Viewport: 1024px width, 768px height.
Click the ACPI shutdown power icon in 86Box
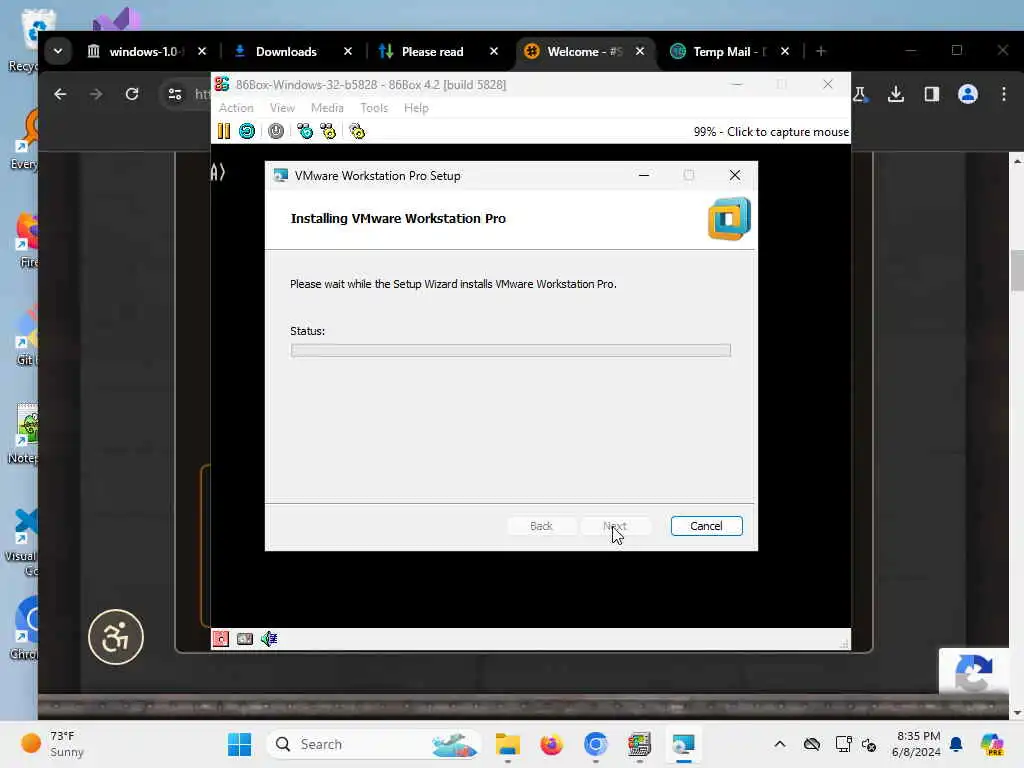point(276,131)
